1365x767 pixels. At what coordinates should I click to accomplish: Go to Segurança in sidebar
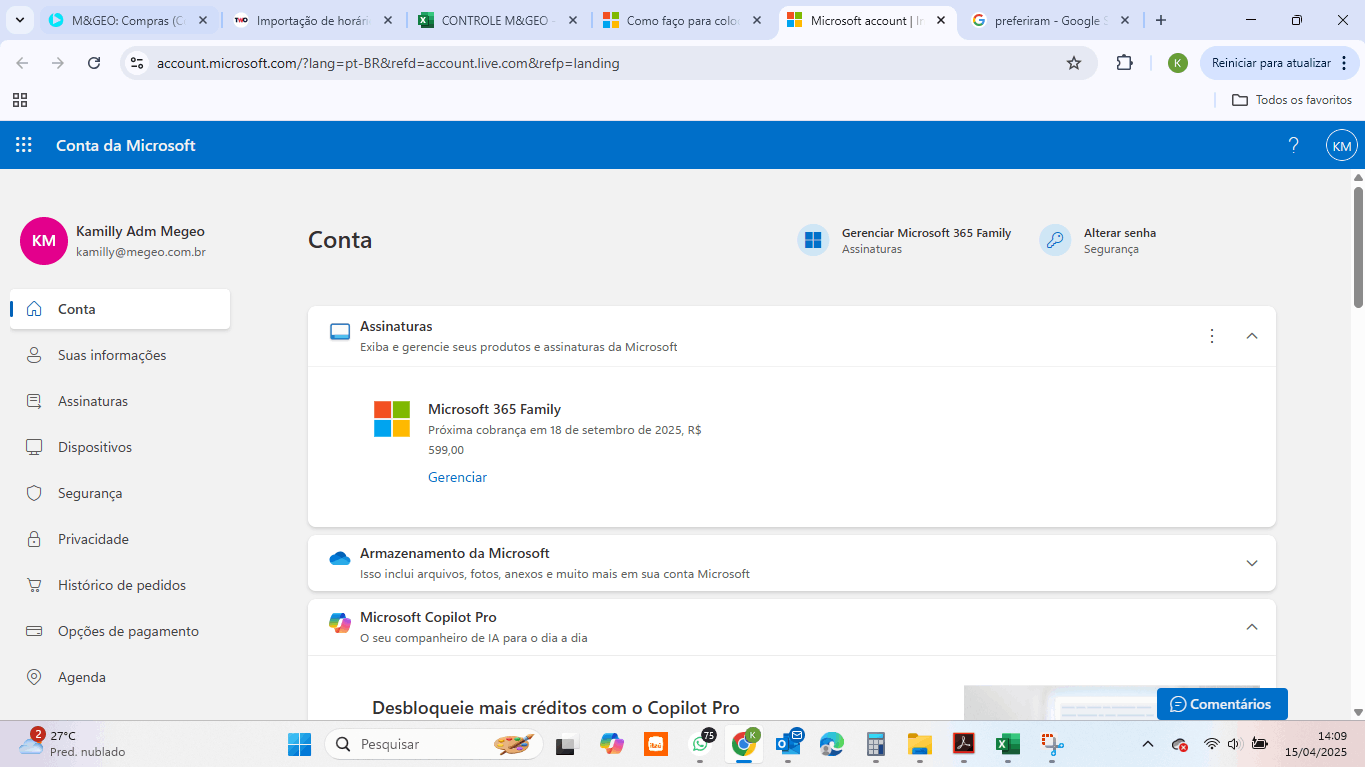coord(90,493)
